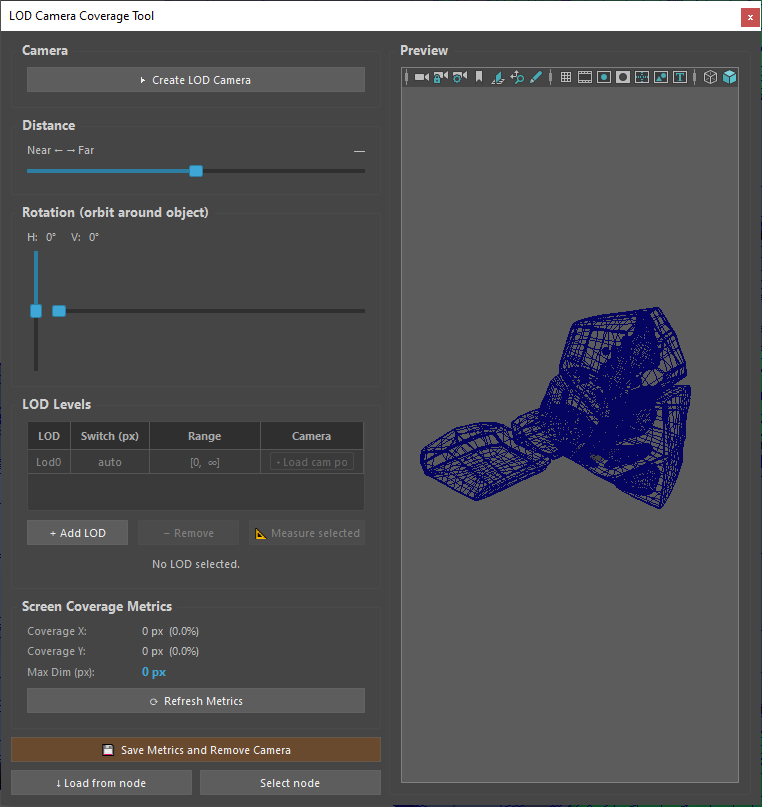Toggle the field chart icon

642,77
